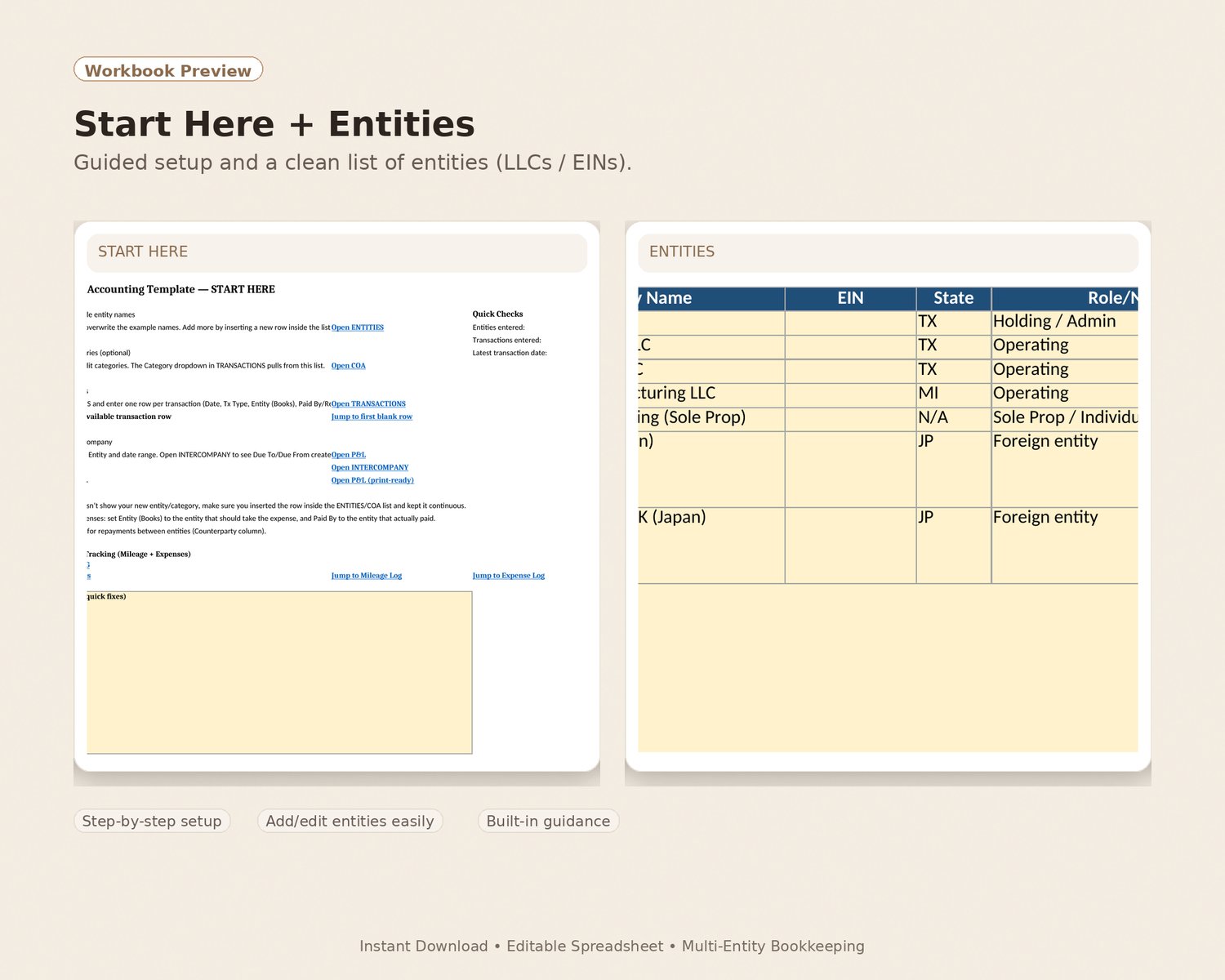Select the JP cell in K (Japan) row
The image size is (1225, 980).
954,545
